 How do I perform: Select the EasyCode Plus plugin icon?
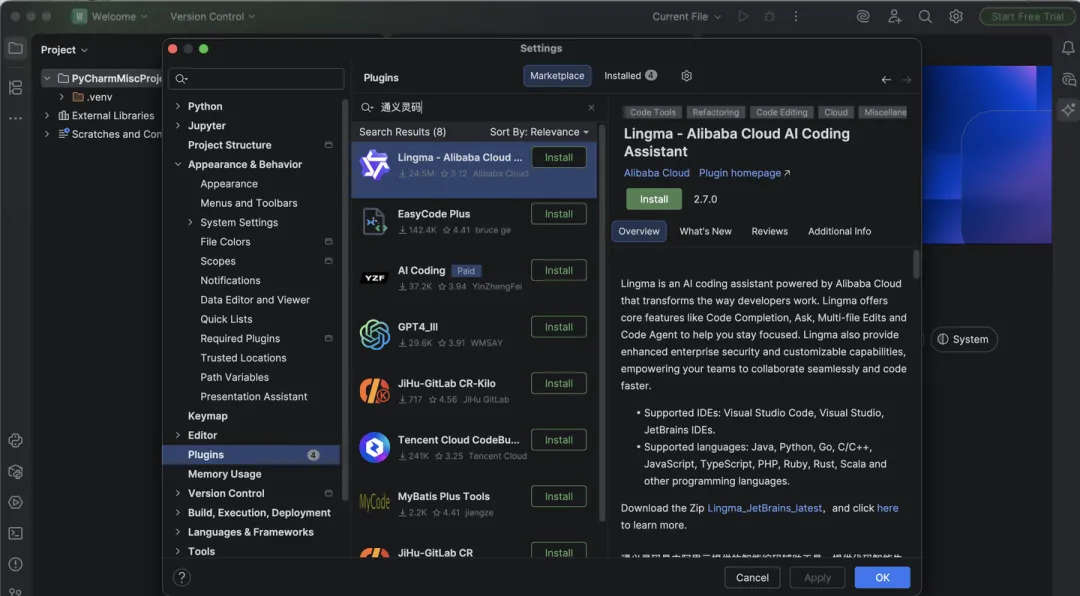point(375,221)
